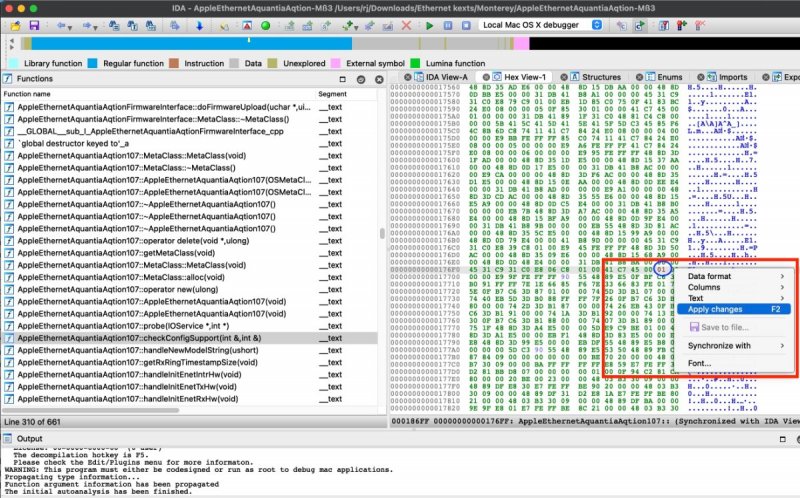The height and width of the screenshot is (498, 800).
Task: Select the probe(IOService *,int *) function row
Action: 190,326
